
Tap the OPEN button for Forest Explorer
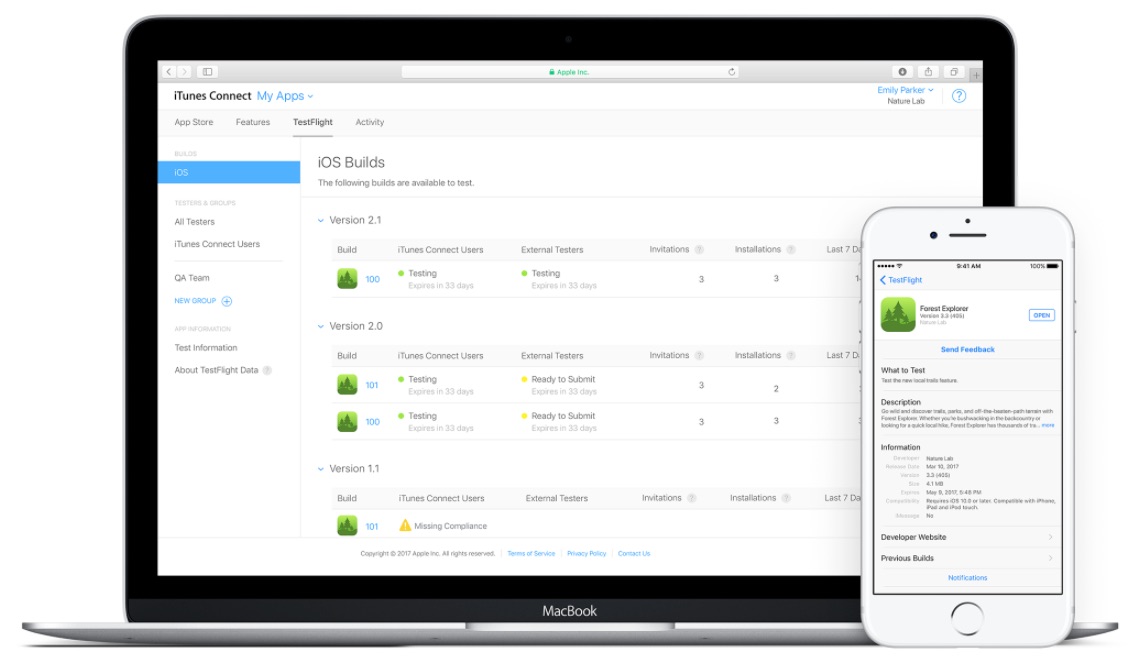(x=1041, y=315)
